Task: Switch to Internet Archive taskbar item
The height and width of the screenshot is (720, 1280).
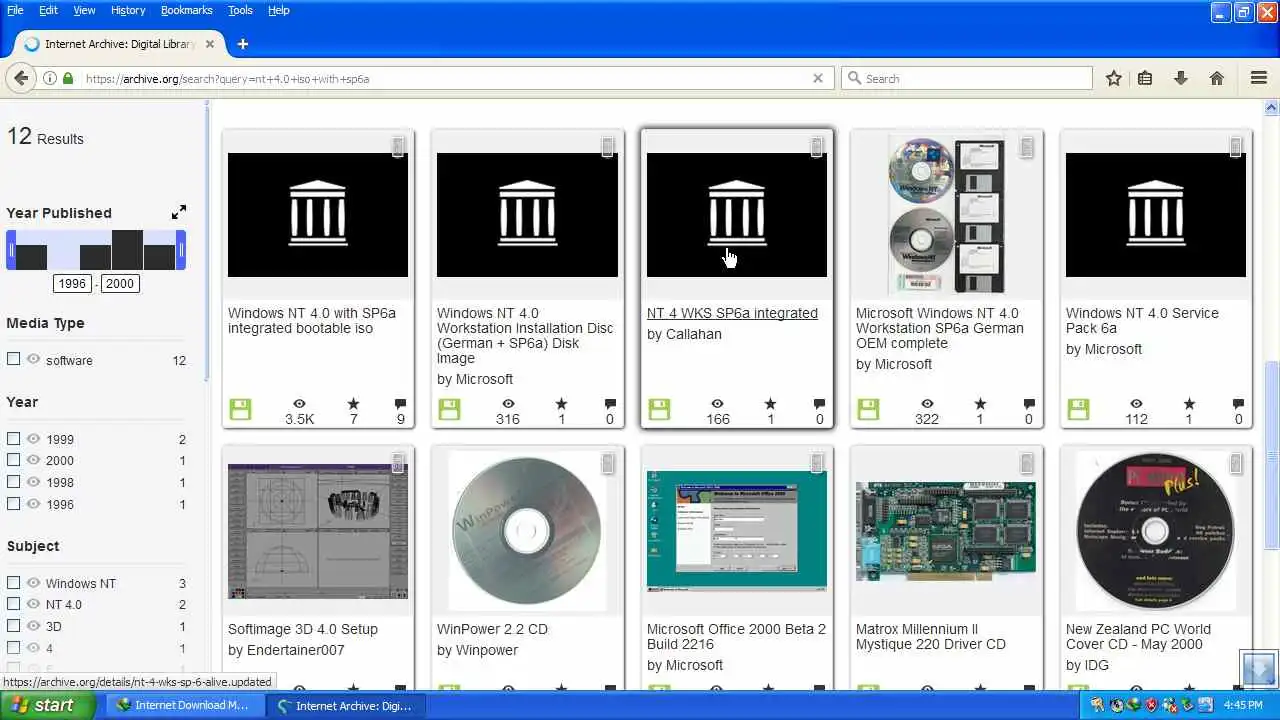Action: click(345, 705)
